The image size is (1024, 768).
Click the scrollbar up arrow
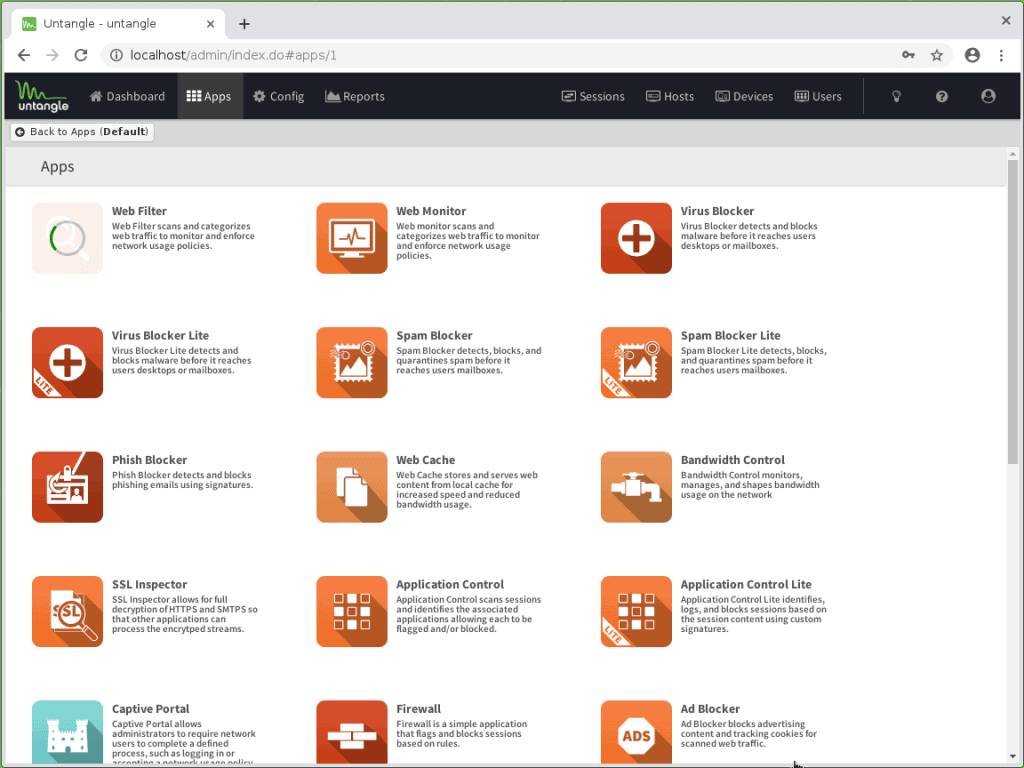pyautogui.click(x=1012, y=154)
